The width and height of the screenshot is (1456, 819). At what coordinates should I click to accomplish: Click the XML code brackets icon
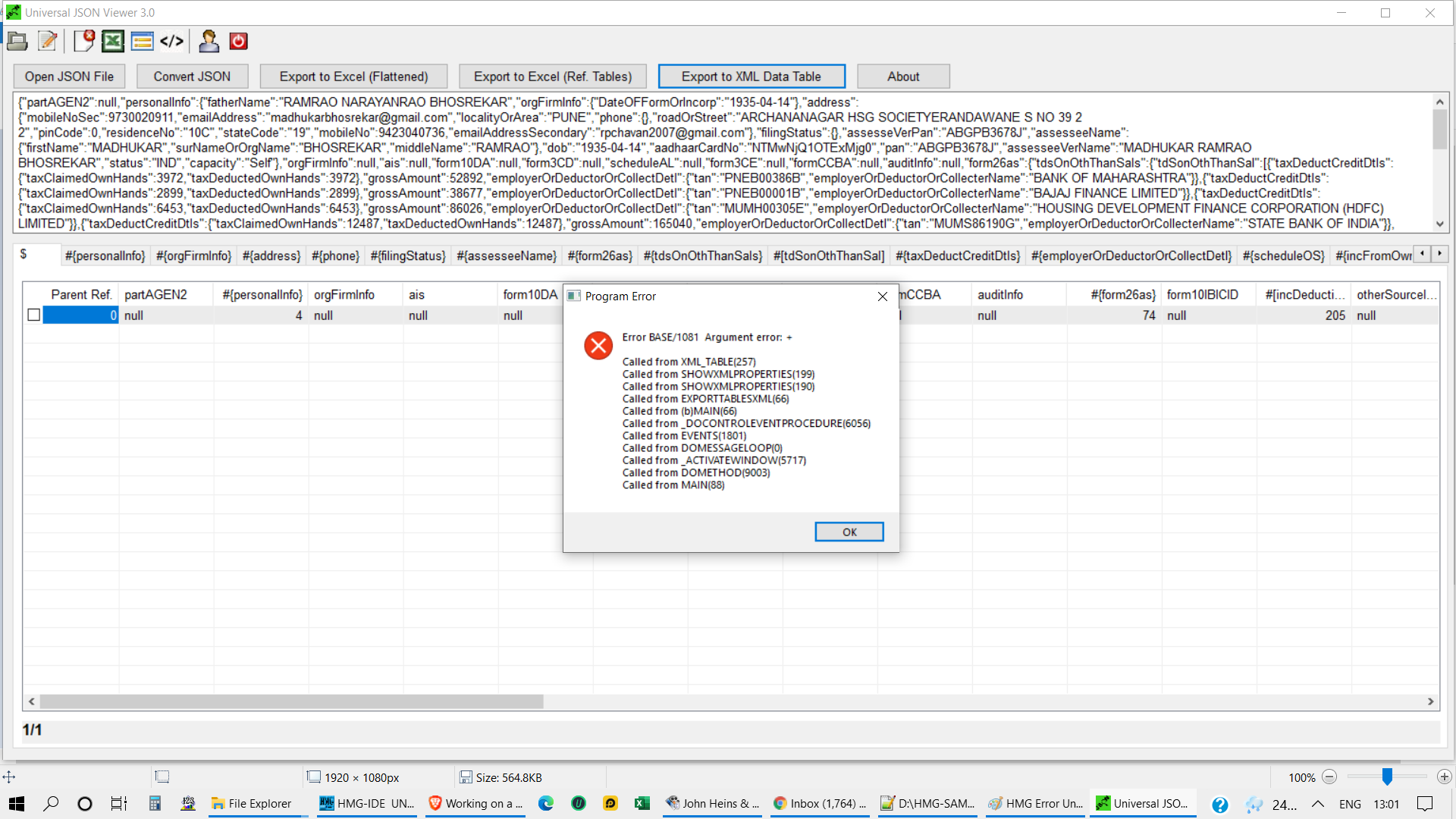171,42
